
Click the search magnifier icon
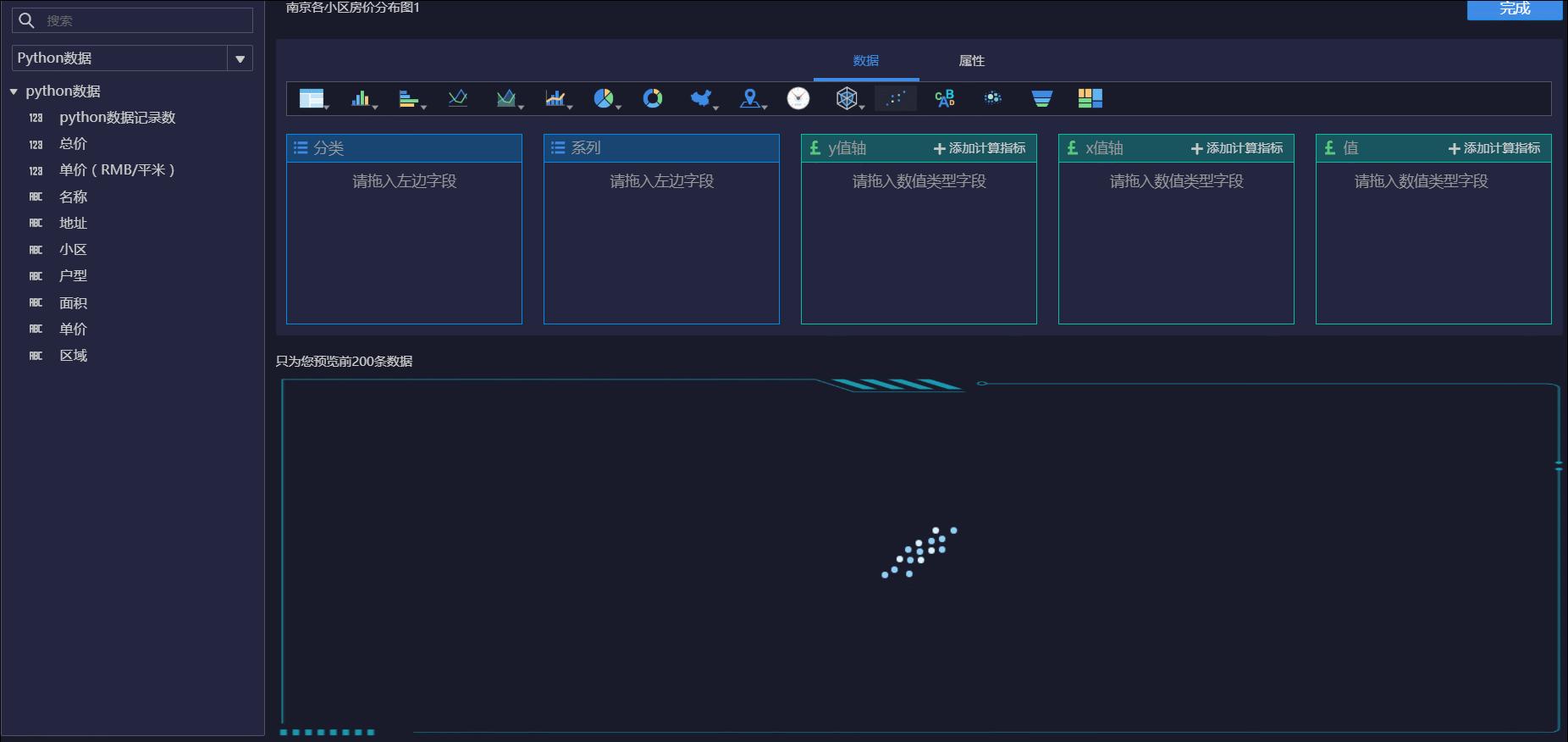click(26, 20)
